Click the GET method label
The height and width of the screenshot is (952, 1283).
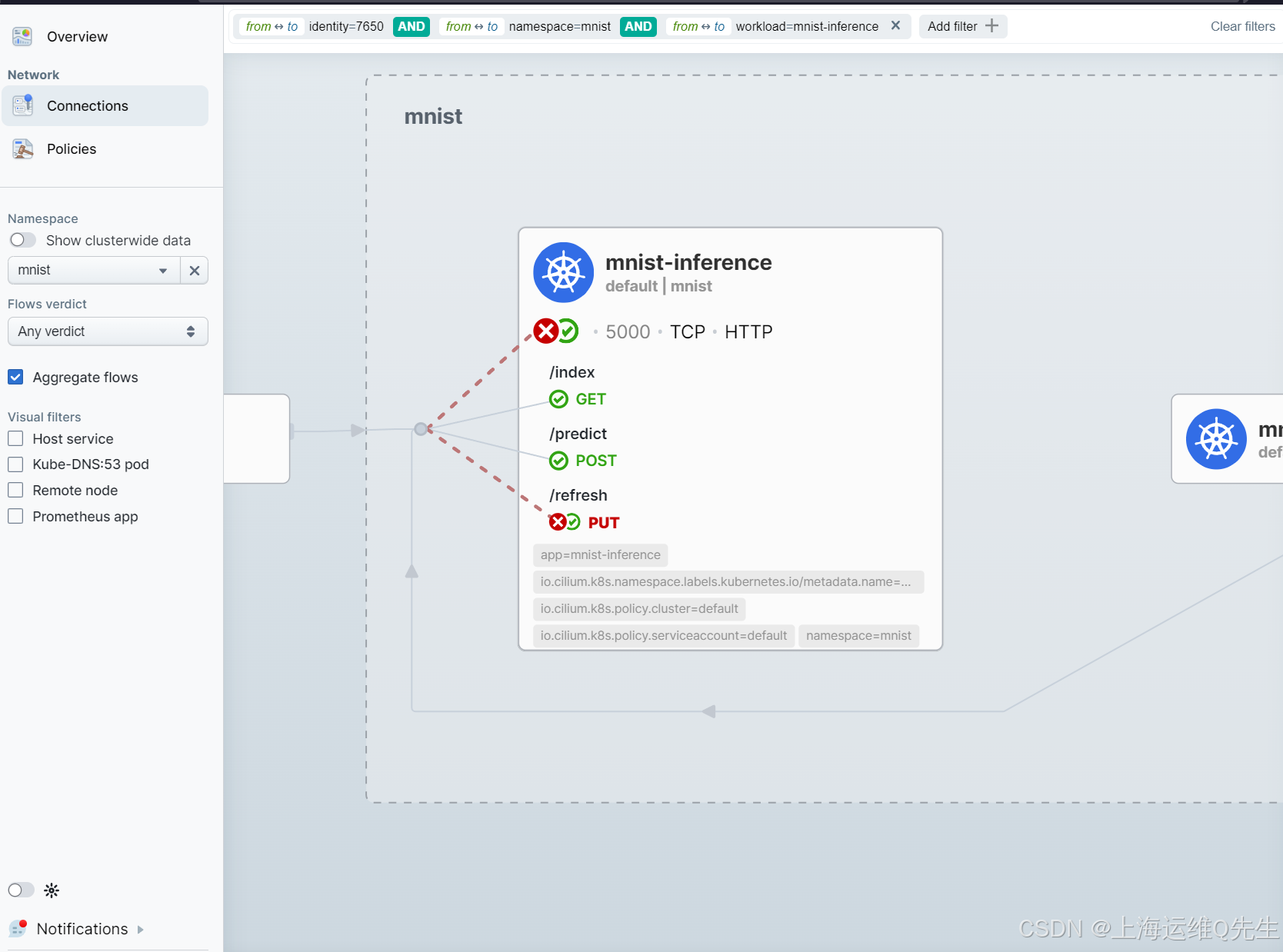pyautogui.click(x=591, y=399)
